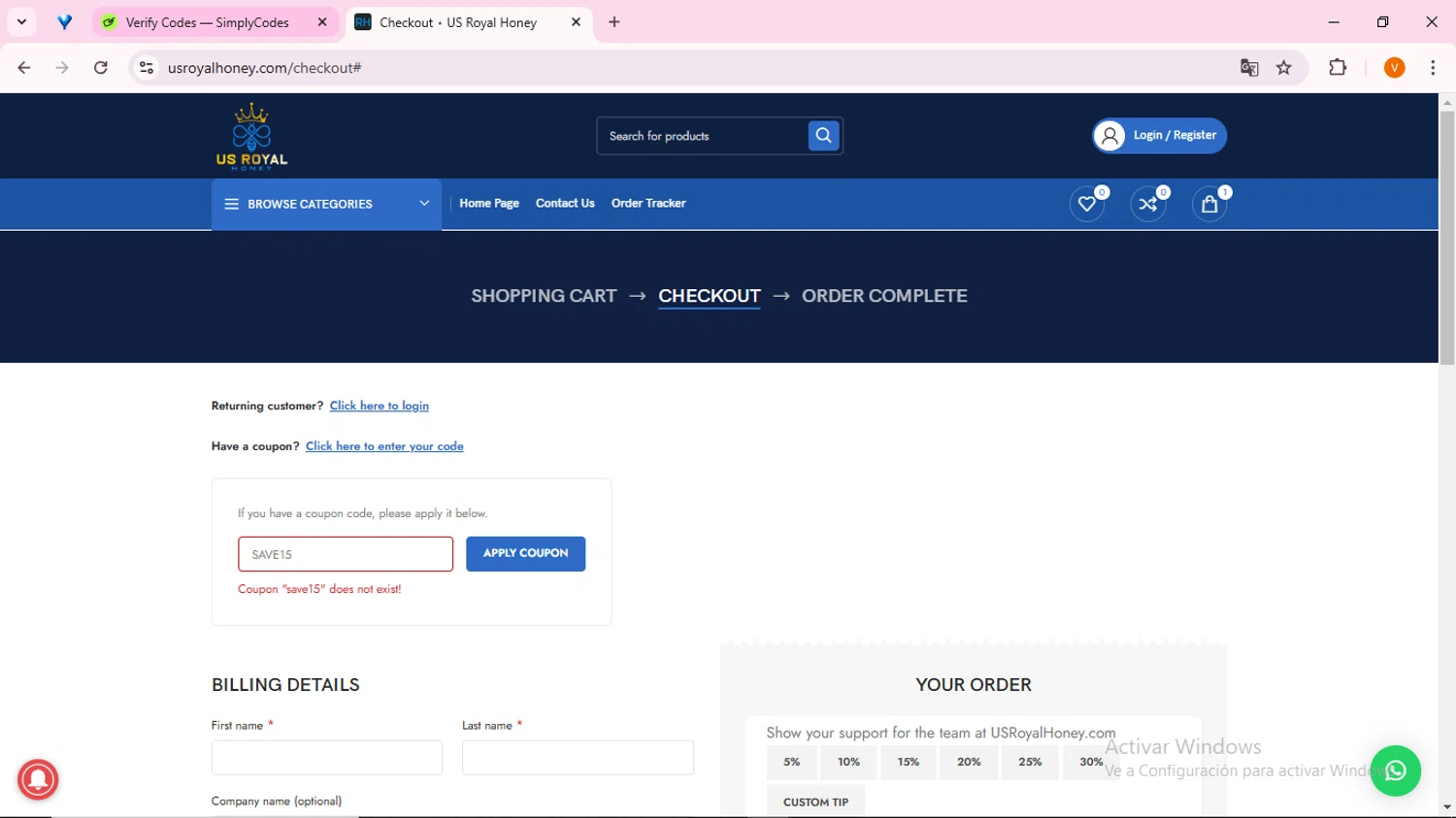
Task: Expand the Browse Categories chevron
Action: click(424, 204)
